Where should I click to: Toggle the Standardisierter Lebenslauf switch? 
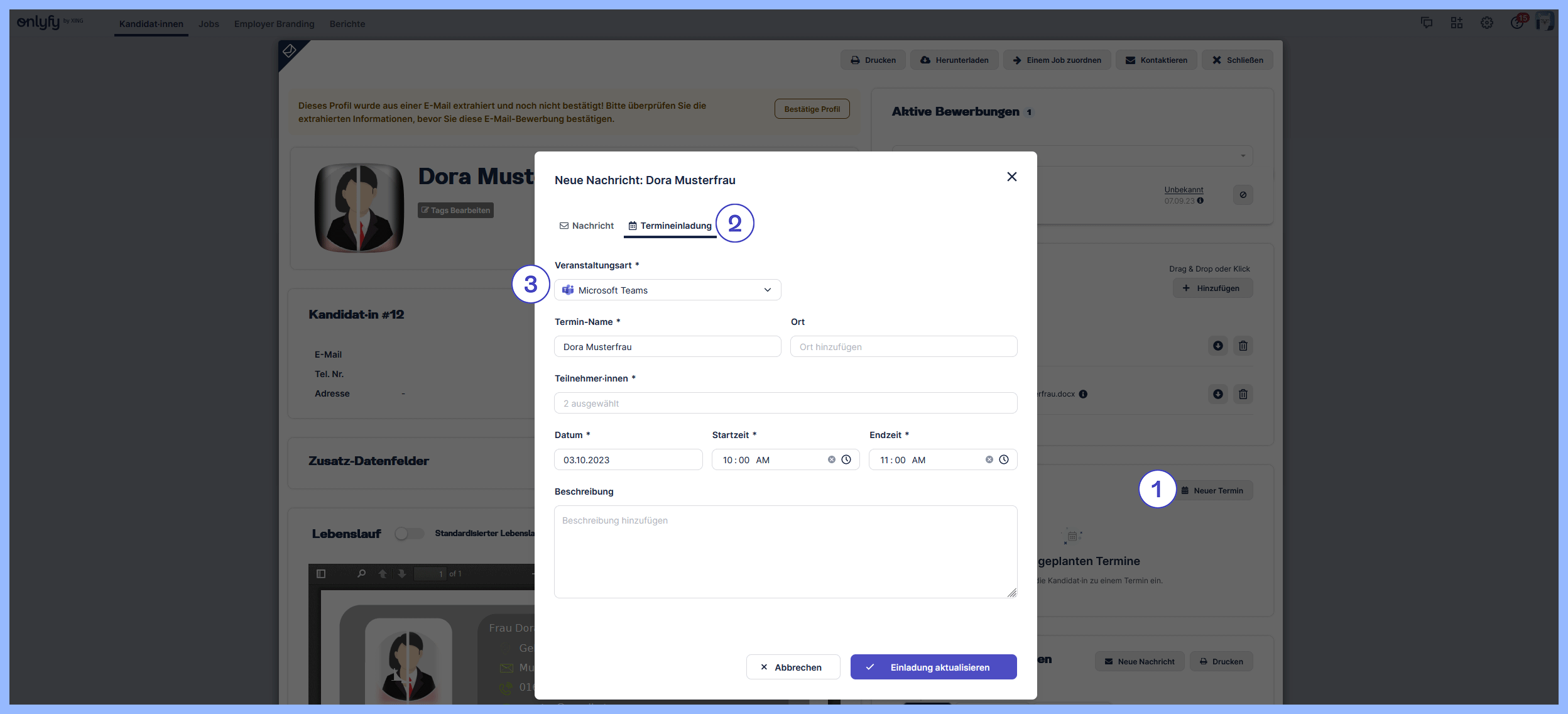tap(408, 534)
